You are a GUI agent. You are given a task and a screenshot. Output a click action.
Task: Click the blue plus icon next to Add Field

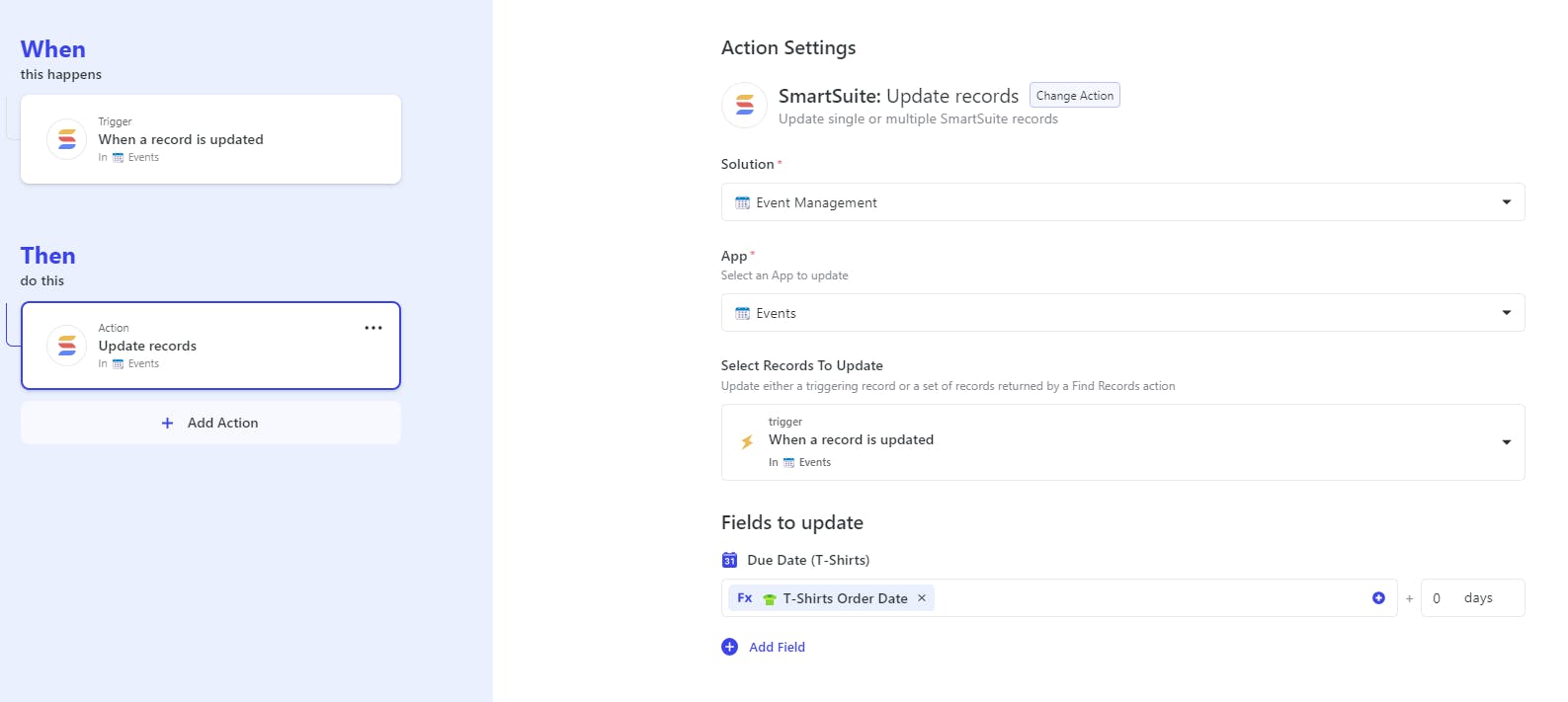click(729, 647)
